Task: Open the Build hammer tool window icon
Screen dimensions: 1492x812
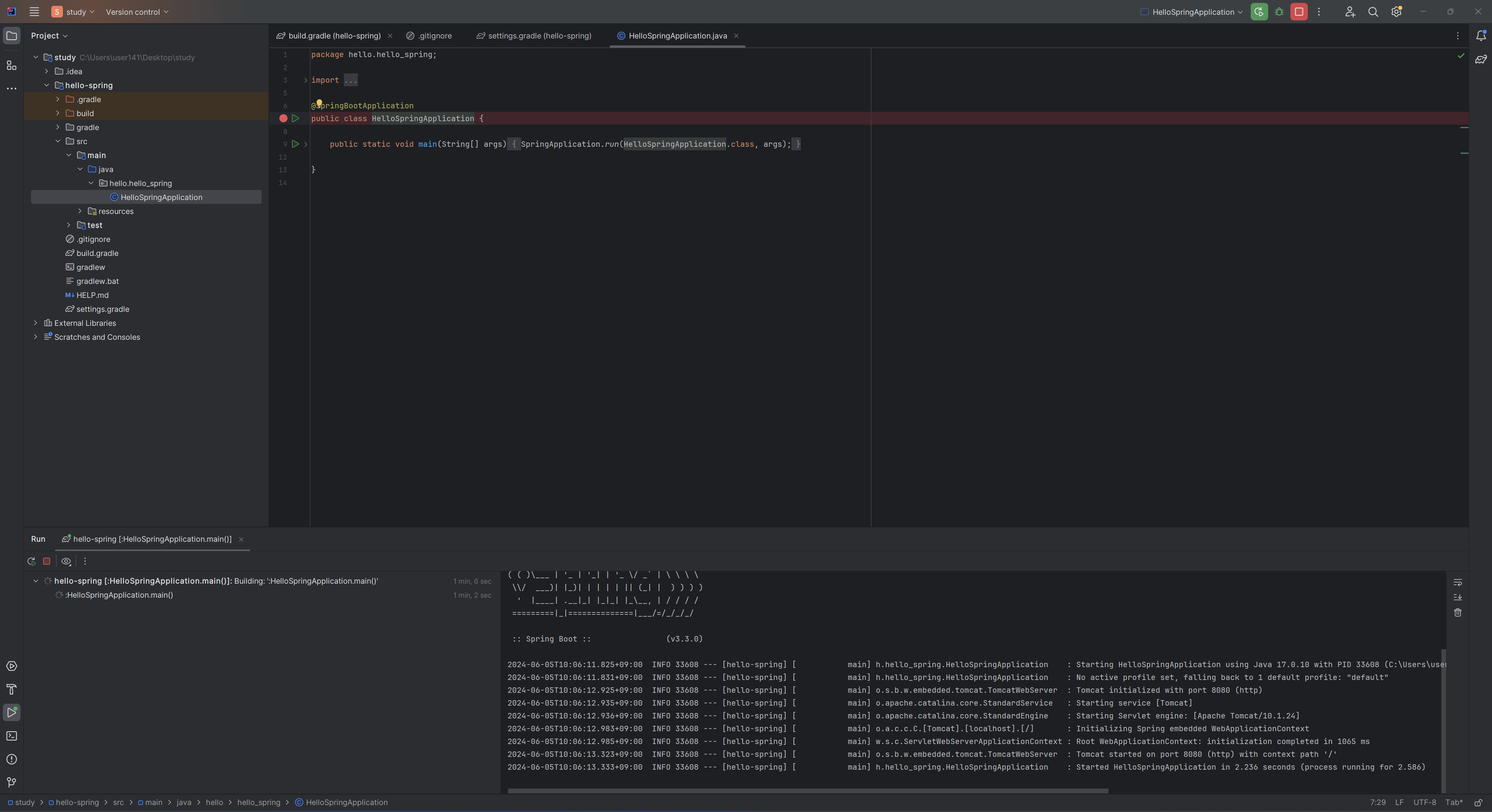Action: coord(12,689)
